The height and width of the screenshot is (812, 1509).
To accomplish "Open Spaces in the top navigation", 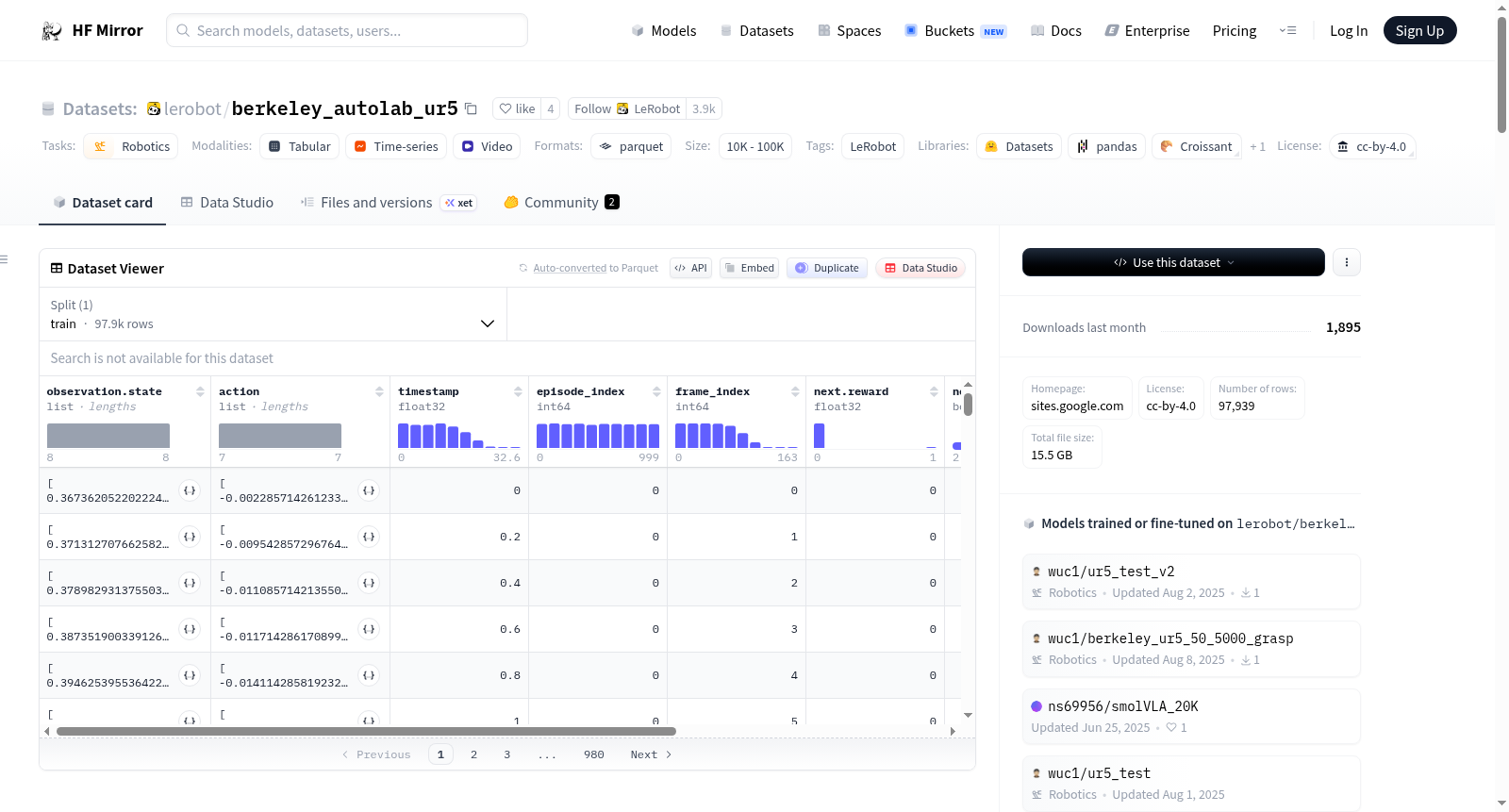I will (850, 31).
